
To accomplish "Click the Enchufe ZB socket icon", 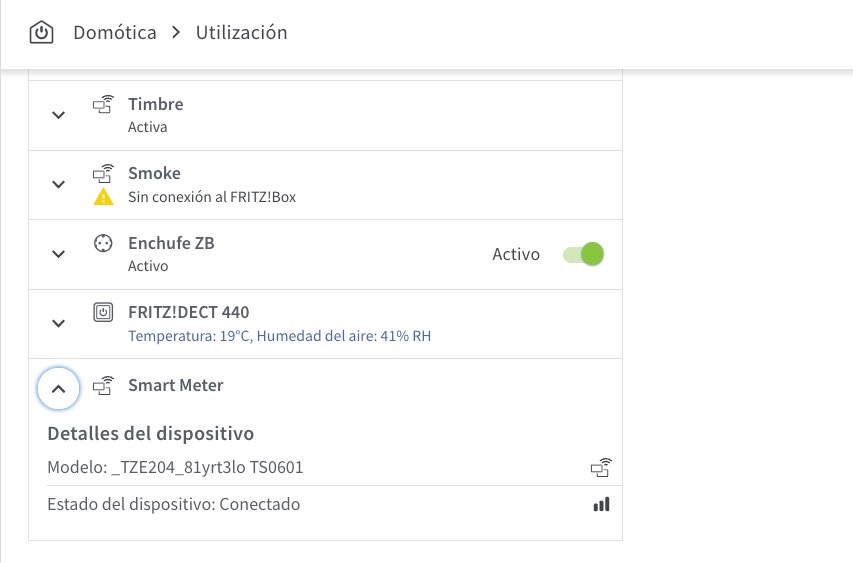I will (x=103, y=243).
